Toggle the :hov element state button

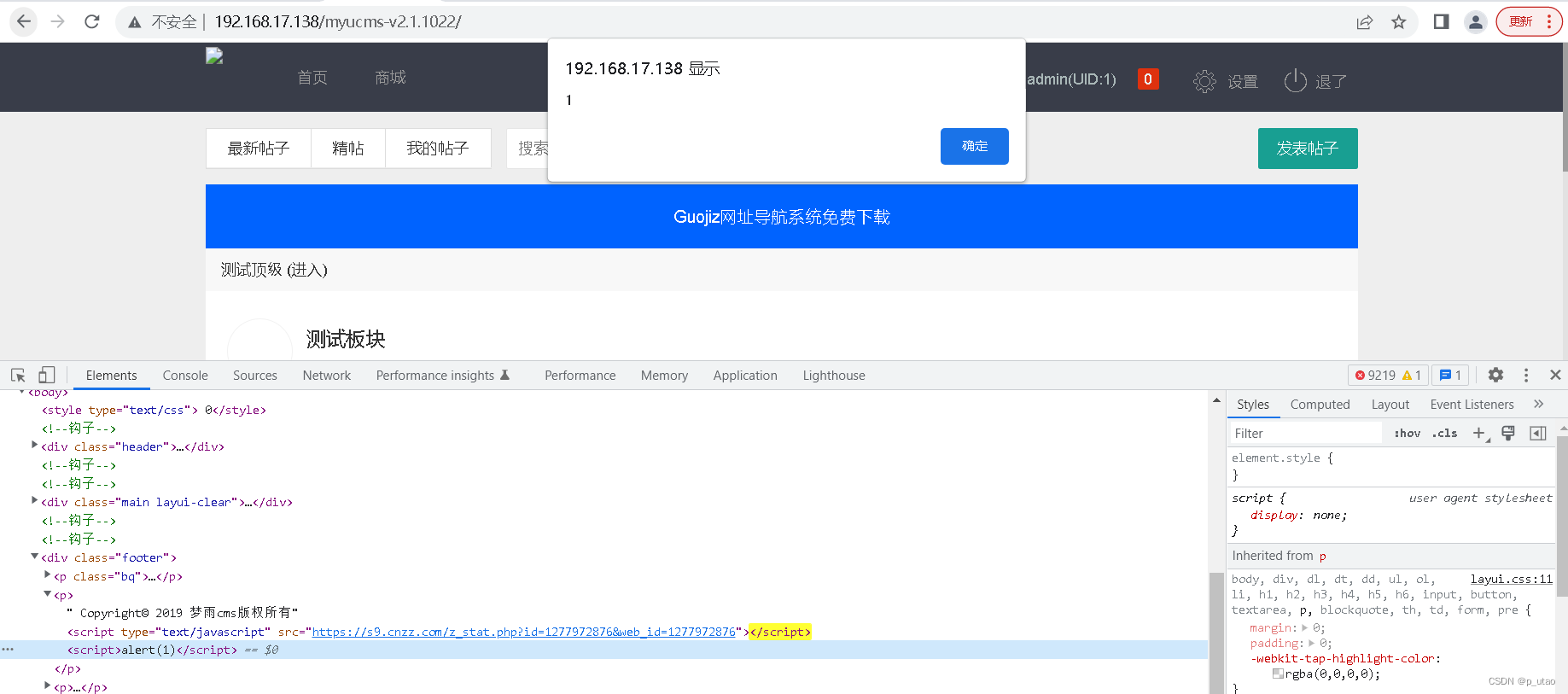[1408, 434]
